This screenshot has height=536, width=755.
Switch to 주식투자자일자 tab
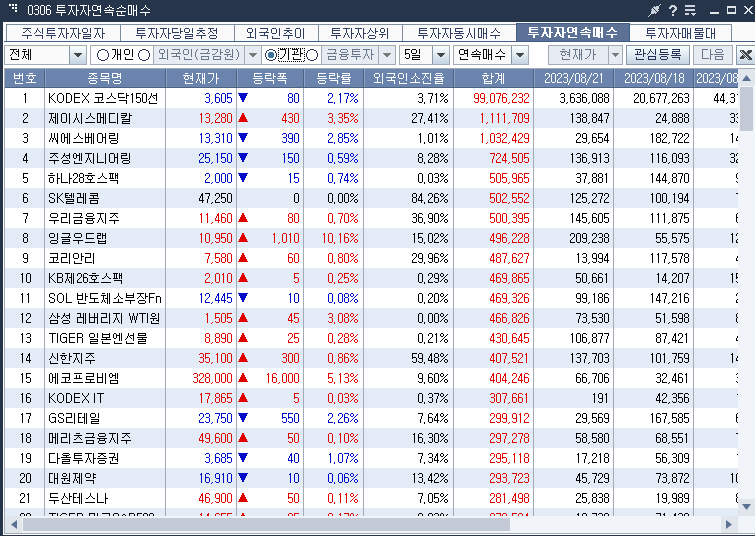click(63, 33)
